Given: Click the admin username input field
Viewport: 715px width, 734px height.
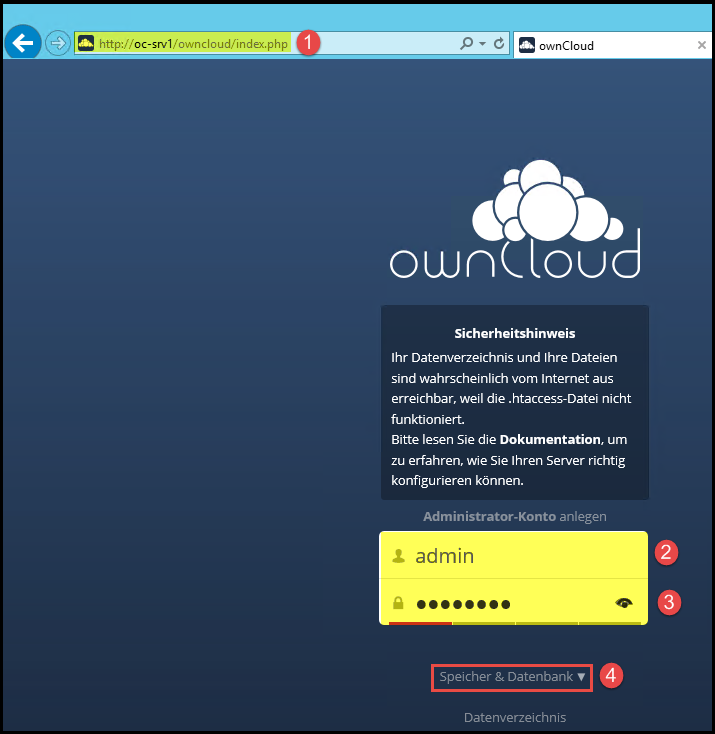Looking at the screenshot, I should tap(520, 556).
